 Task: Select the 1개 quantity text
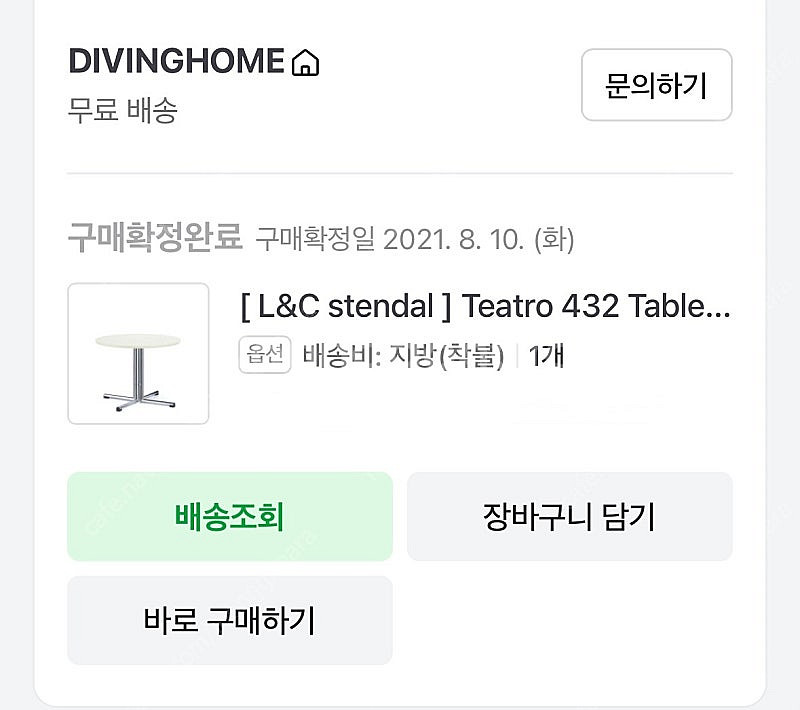(546, 356)
